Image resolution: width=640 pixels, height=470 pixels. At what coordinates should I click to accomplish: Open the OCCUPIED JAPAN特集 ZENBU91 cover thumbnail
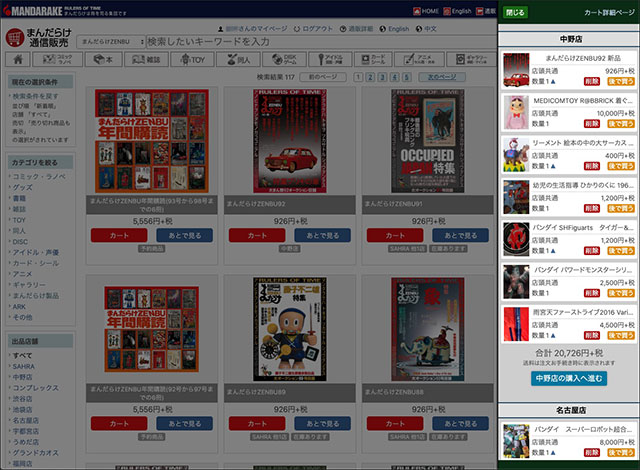427,141
